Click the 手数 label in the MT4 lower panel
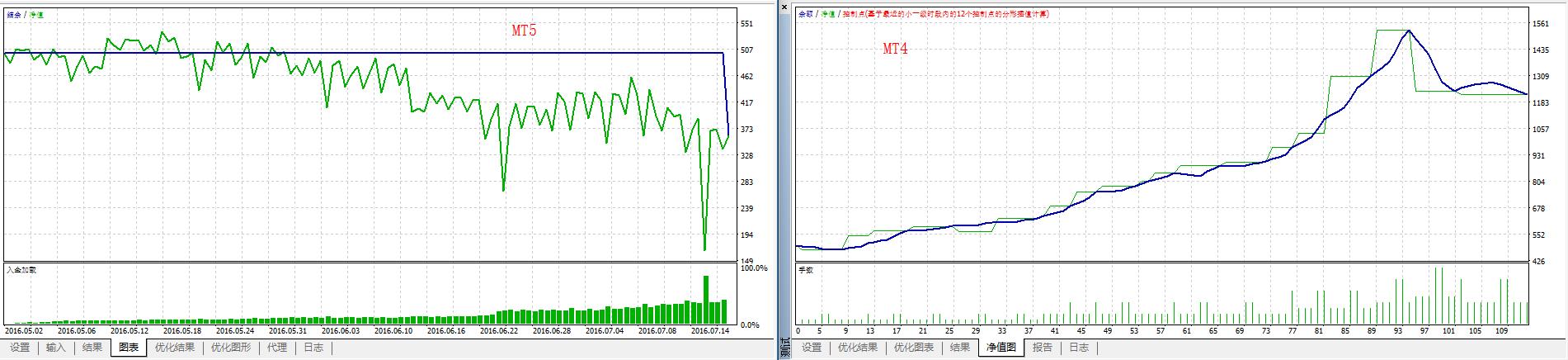Image resolution: width=1568 pixels, height=360 pixels. [806, 270]
